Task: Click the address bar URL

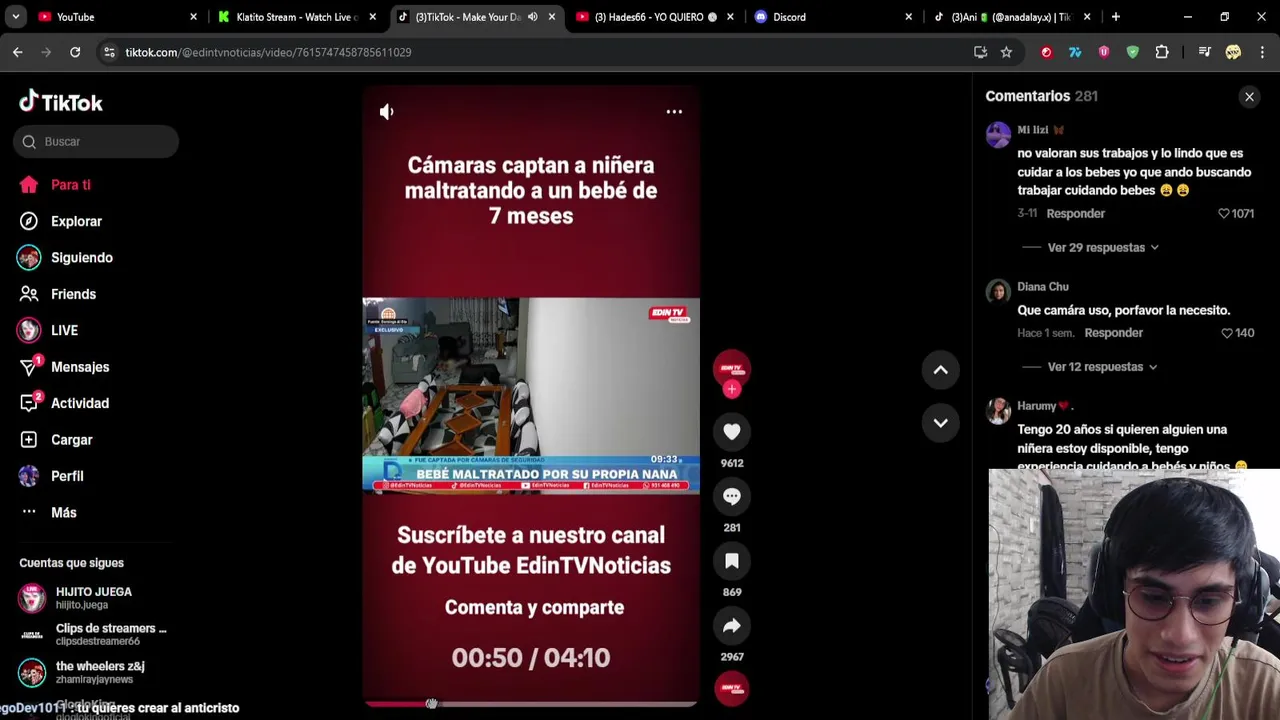Action: [x=268, y=52]
